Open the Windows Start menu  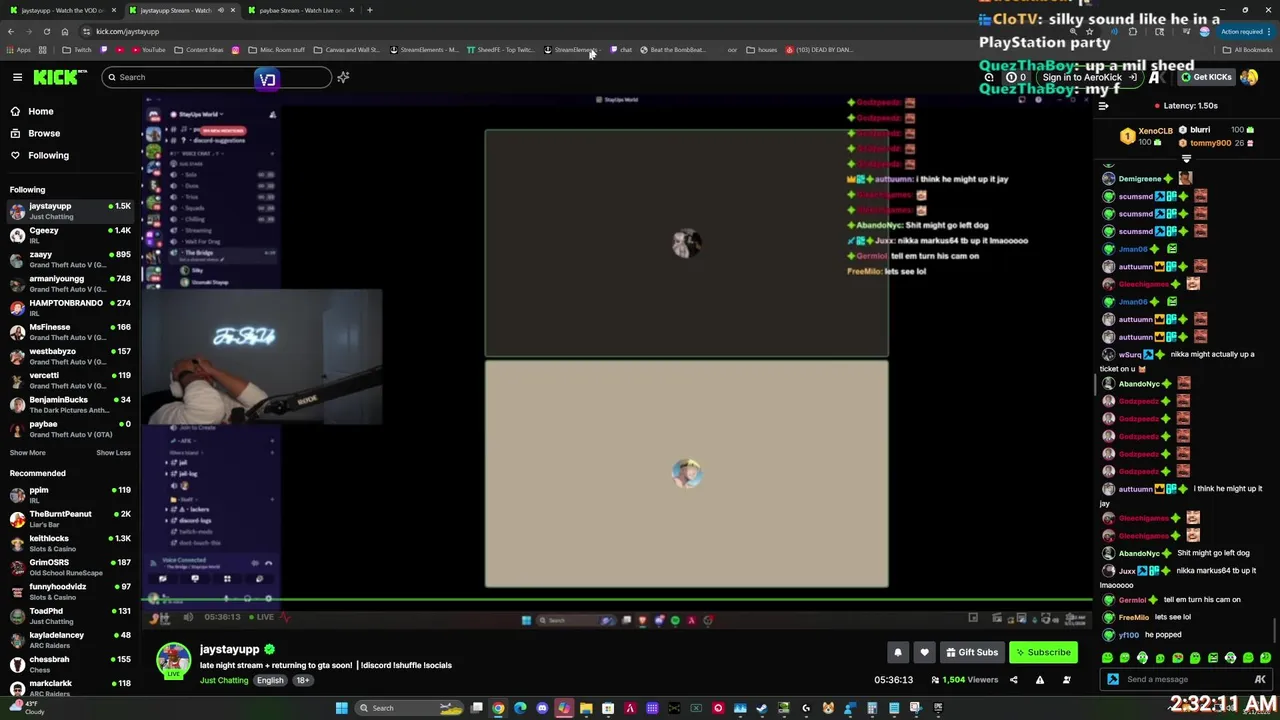tap(341, 708)
